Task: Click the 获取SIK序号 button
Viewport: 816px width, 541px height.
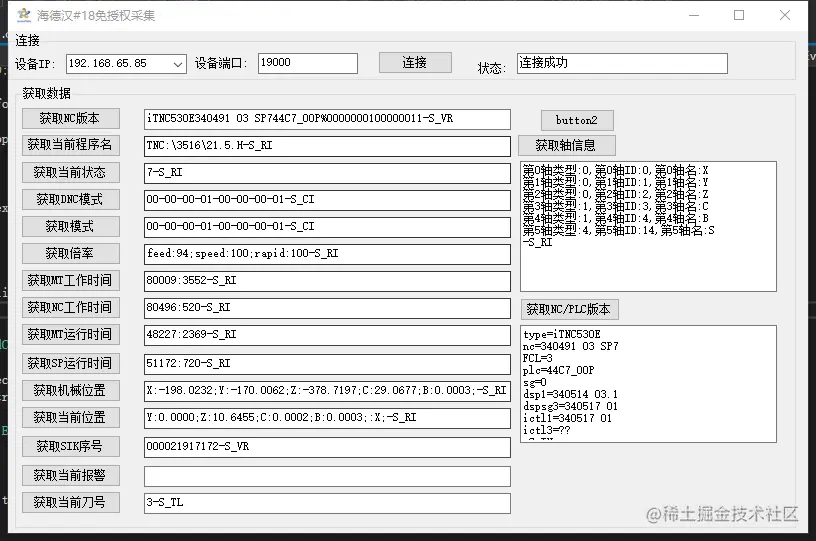Action: [71, 447]
